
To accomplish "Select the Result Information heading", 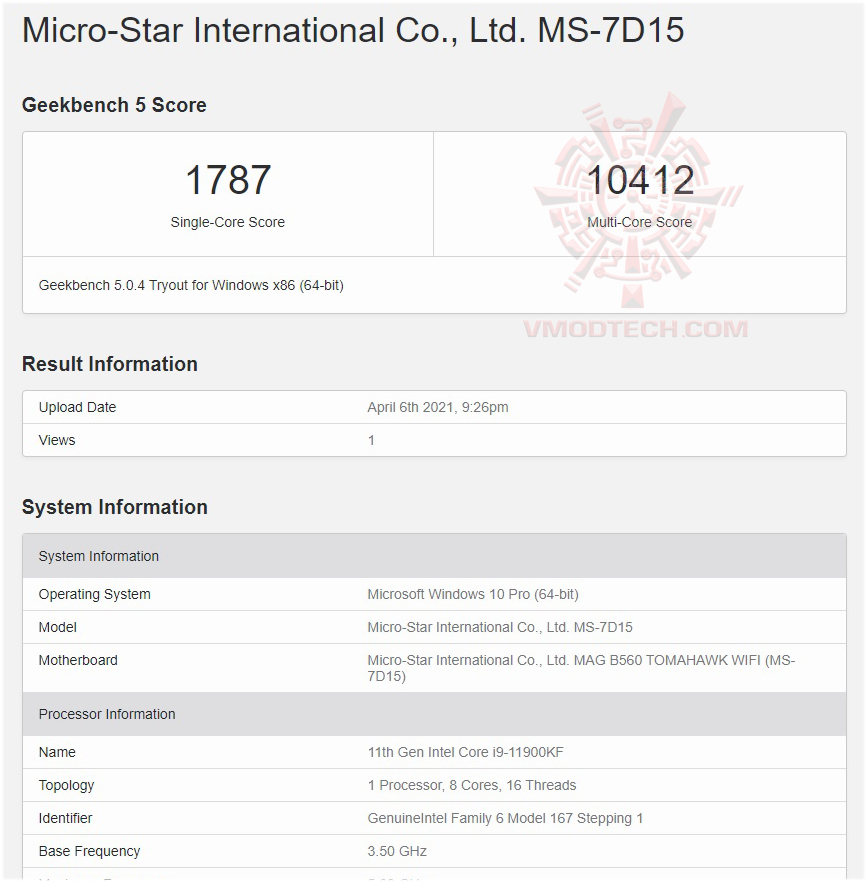I will click(x=110, y=364).
